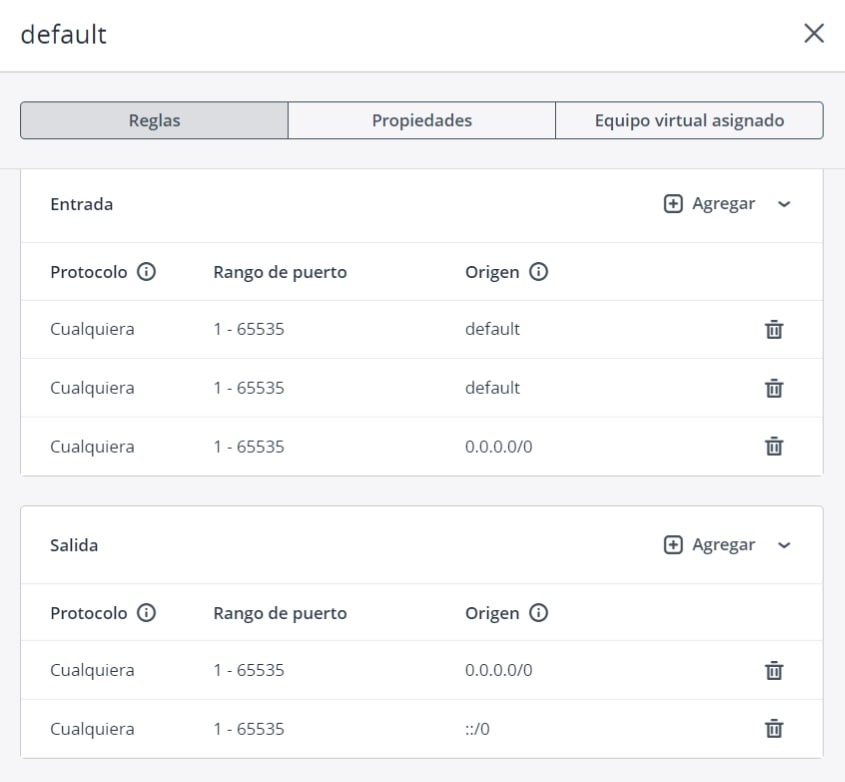Click Rango de puerto header in Salida
Viewport: 845px width, 782px height.
(280, 613)
